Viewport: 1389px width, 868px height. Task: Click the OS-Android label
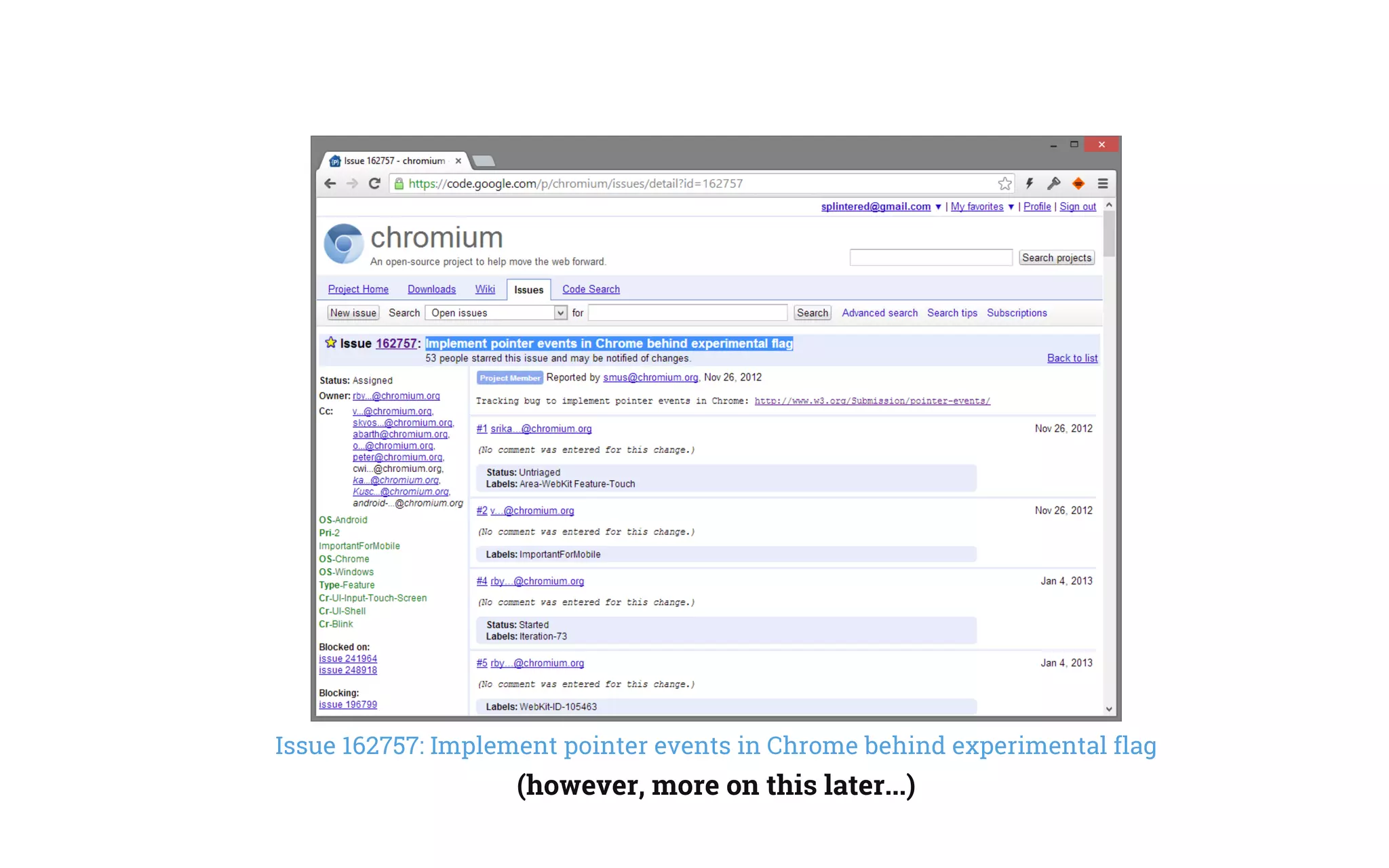tap(343, 520)
